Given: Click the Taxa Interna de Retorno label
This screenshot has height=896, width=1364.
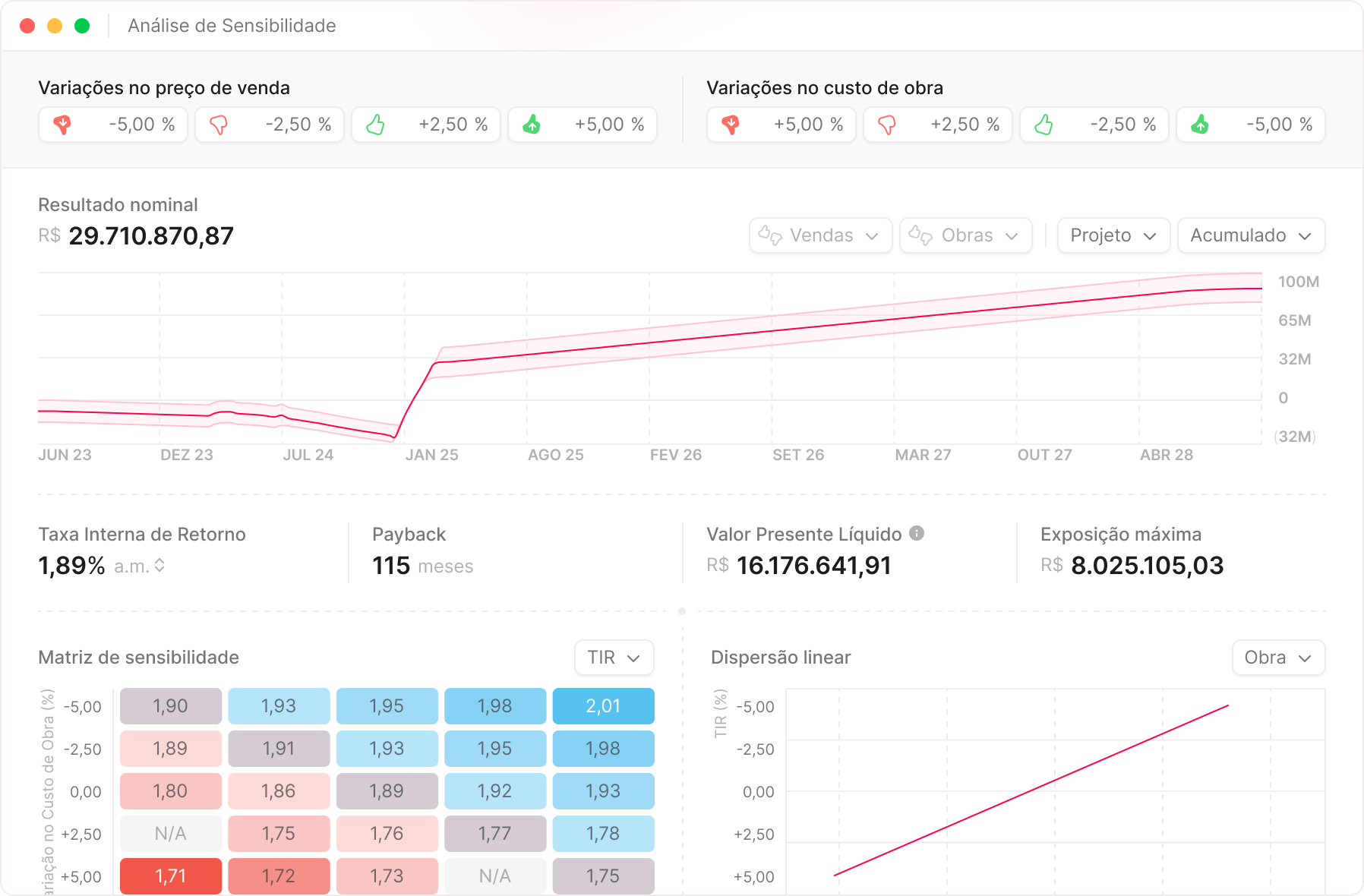Looking at the screenshot, I should coord(142,535).
